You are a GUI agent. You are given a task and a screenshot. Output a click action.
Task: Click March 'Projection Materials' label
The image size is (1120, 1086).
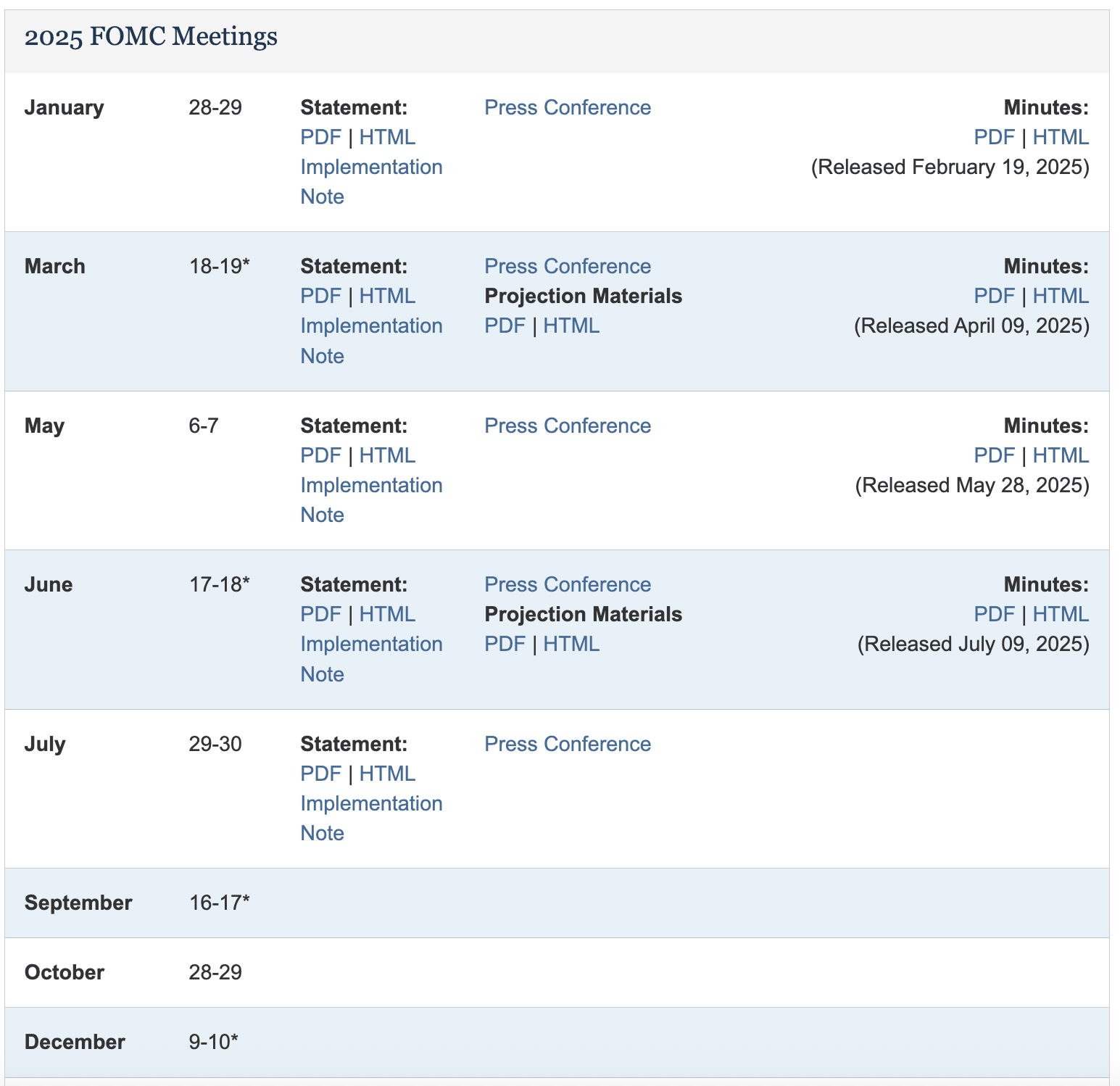coord(584,296)
